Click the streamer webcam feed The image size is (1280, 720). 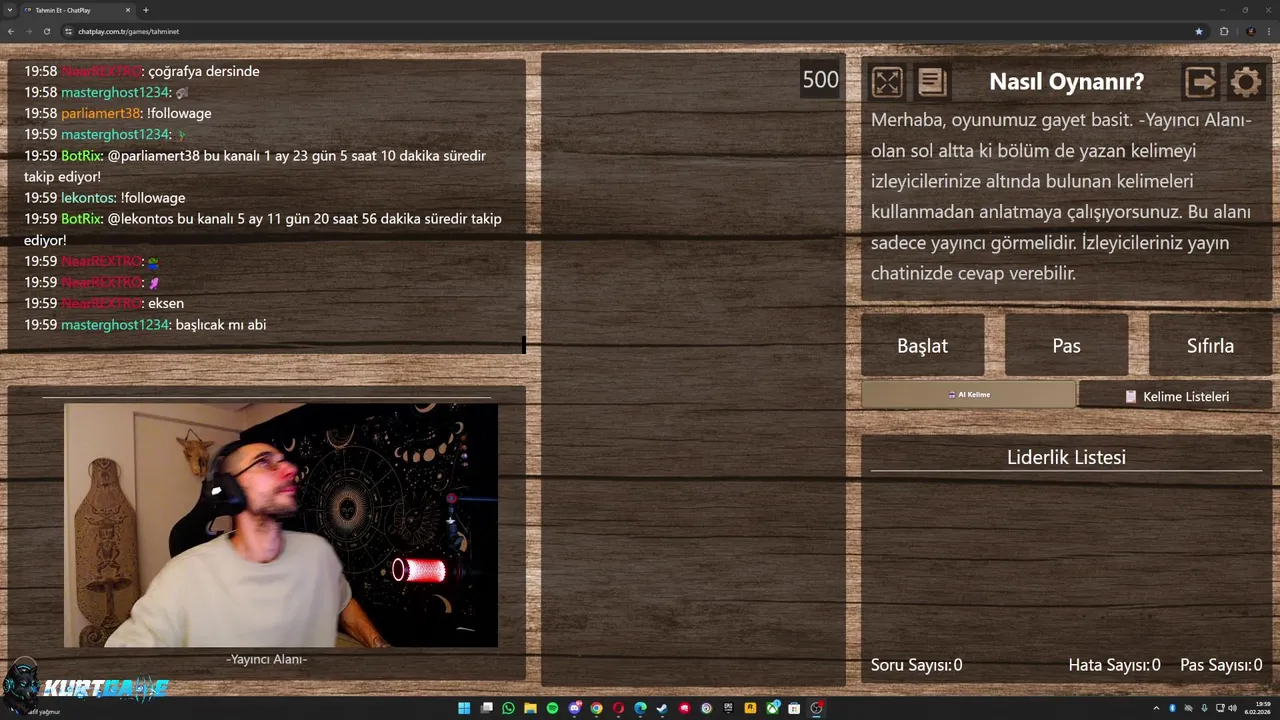[280, 525]
